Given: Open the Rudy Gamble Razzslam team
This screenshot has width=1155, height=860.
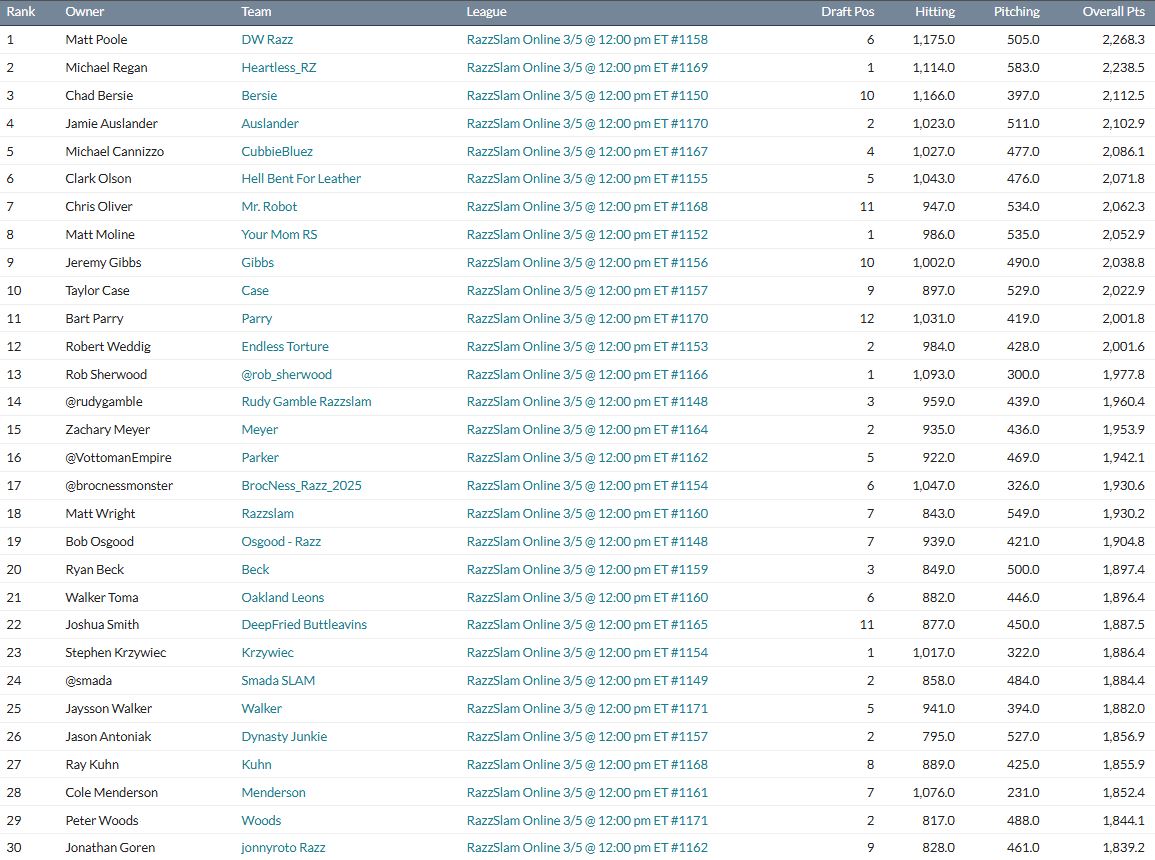Looking at the screenshot, I should tap(306, 402).
